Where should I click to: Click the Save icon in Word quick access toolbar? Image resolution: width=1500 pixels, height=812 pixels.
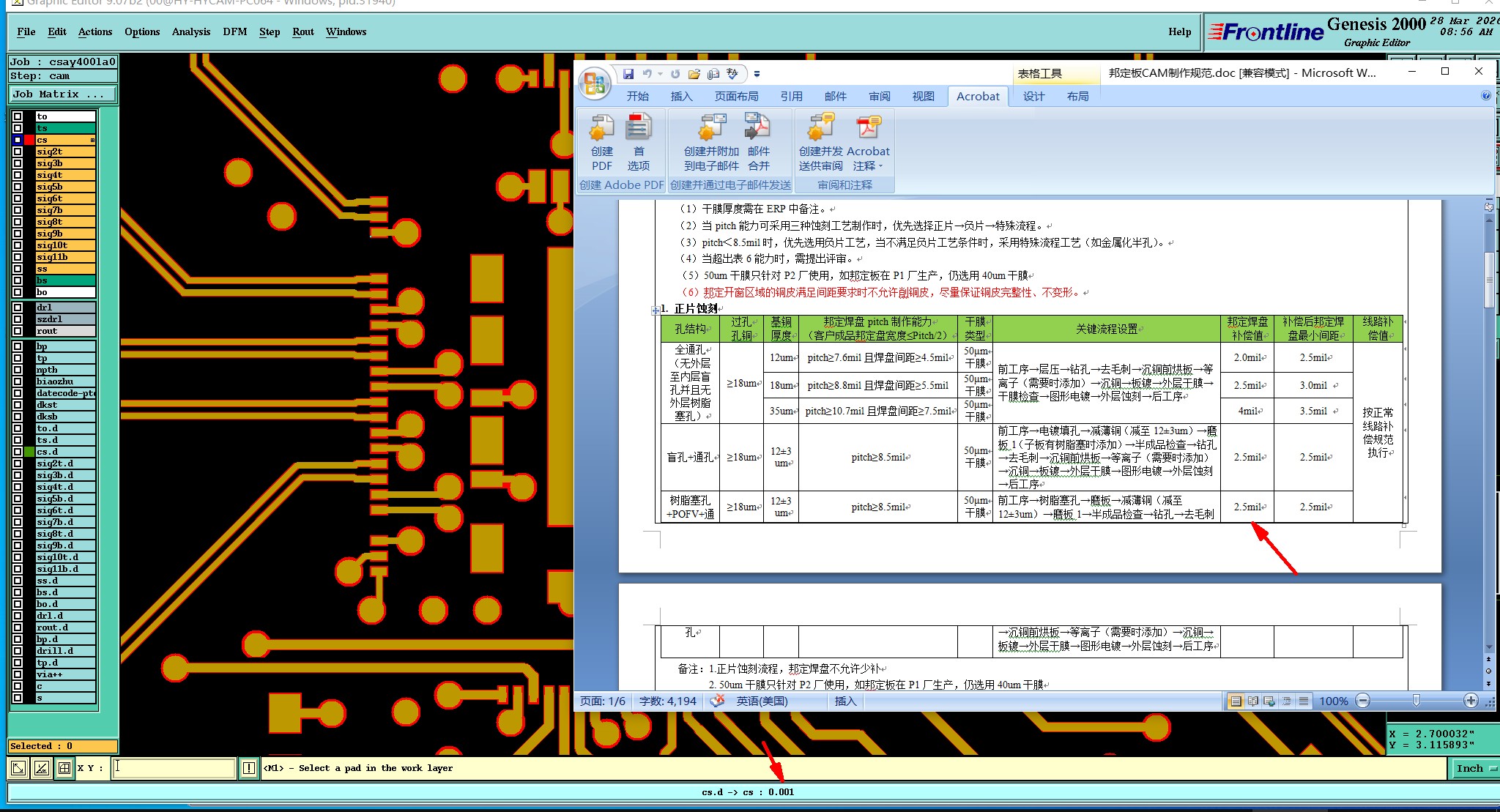(628, 74)
